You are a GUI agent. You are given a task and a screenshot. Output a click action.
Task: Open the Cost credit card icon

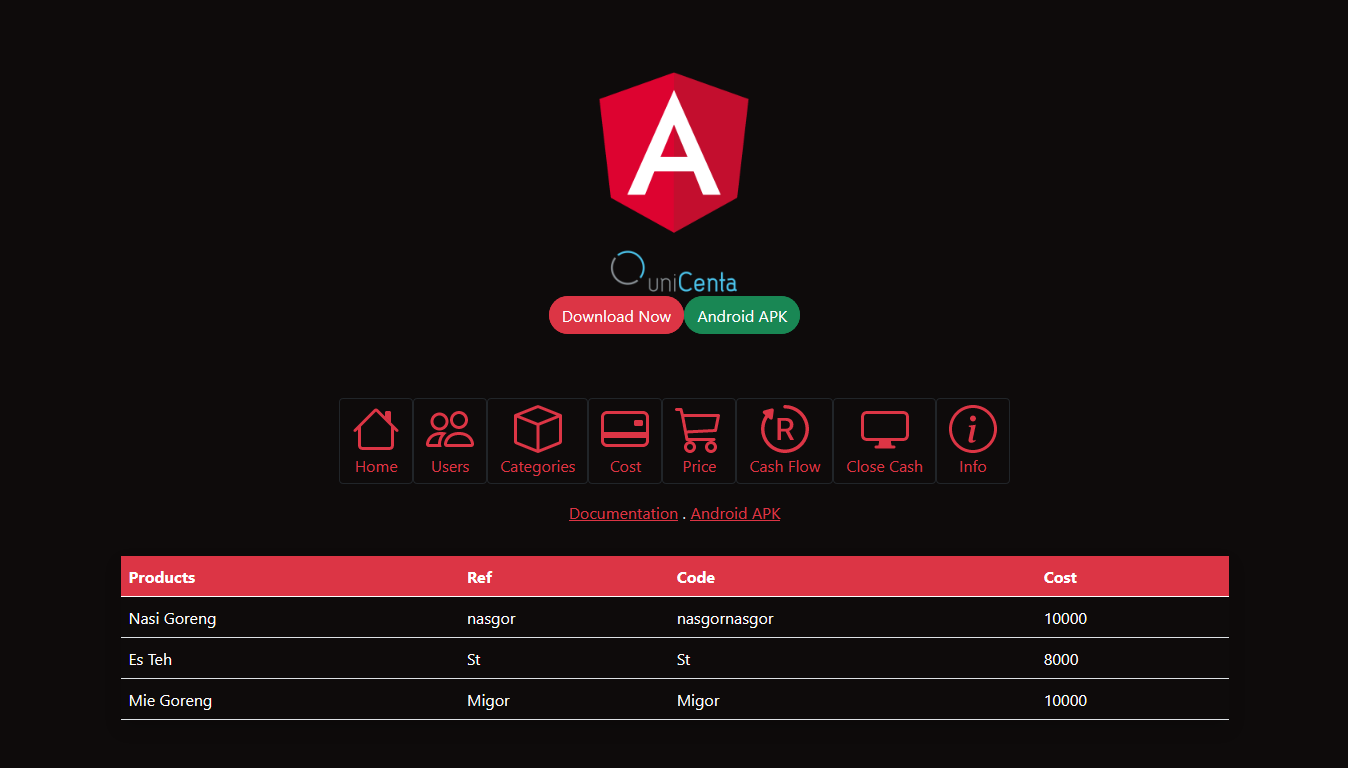point(625,430)
